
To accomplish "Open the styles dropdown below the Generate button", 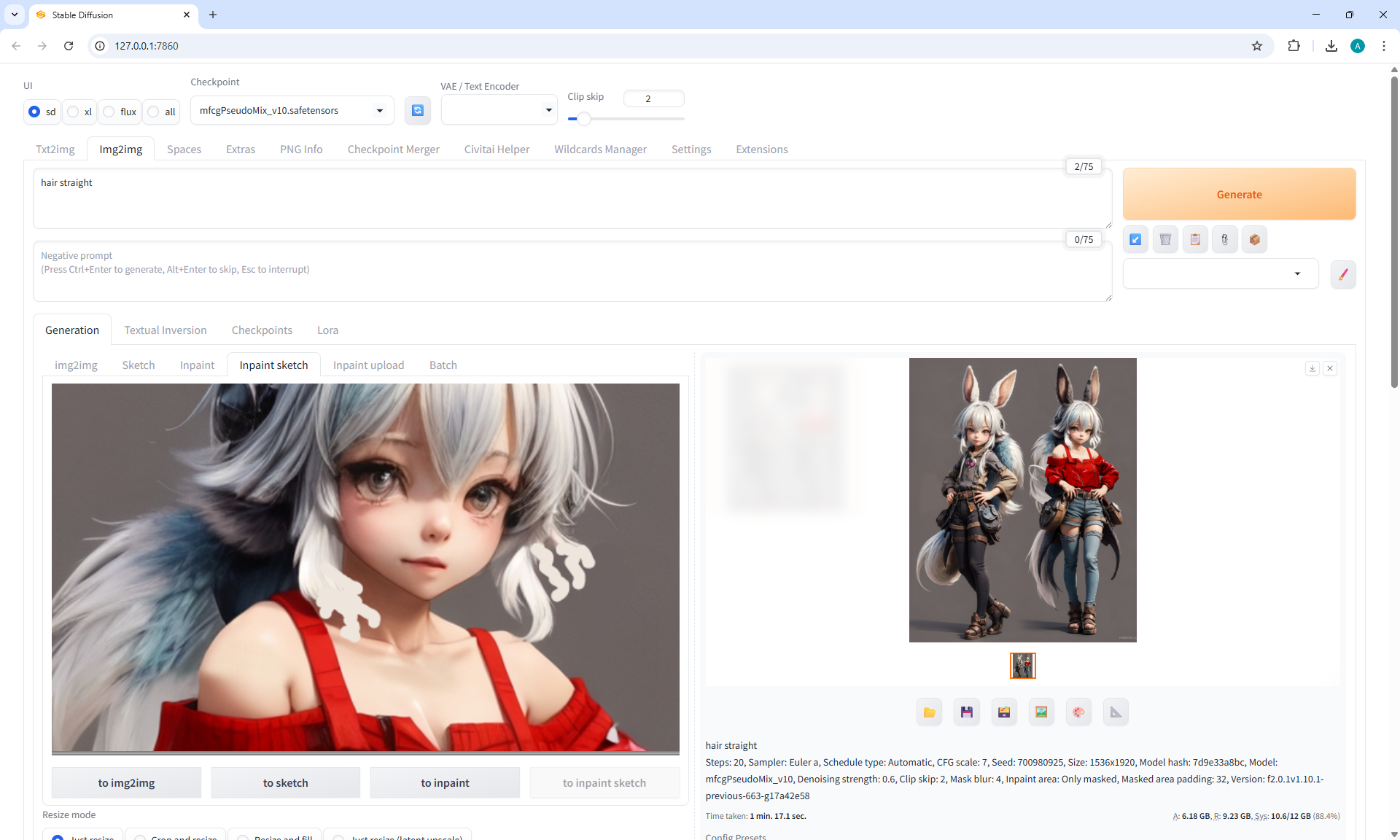I will click(x=1220, y=273).
